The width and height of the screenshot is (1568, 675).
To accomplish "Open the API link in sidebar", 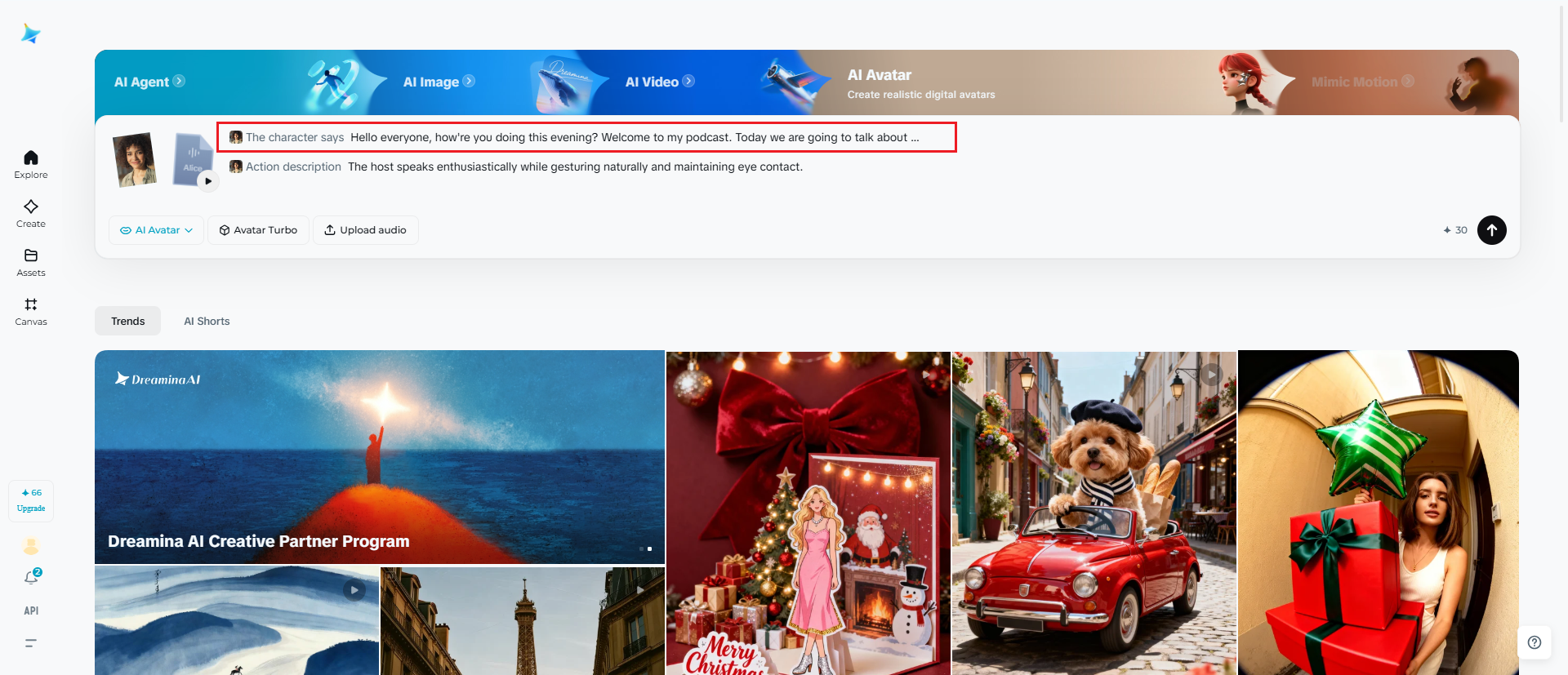I will [x=31, y=611].
